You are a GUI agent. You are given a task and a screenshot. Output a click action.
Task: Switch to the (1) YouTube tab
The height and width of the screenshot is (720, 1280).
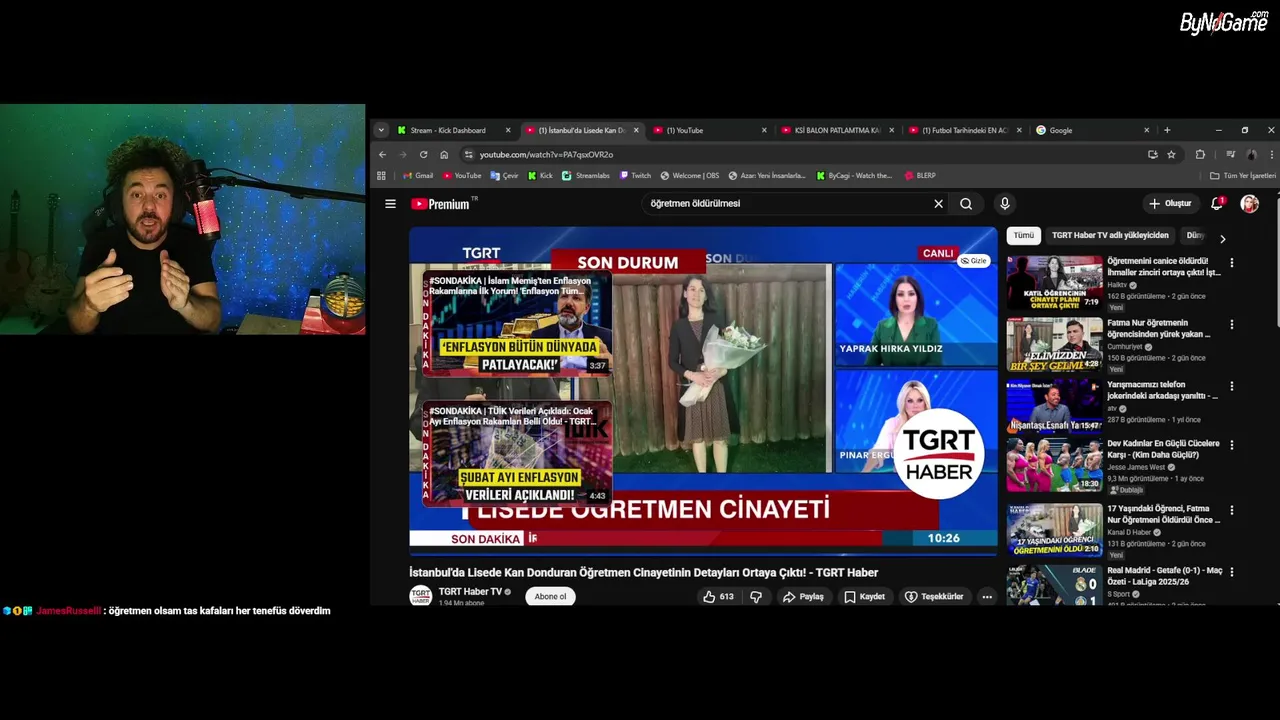point(710,130)
